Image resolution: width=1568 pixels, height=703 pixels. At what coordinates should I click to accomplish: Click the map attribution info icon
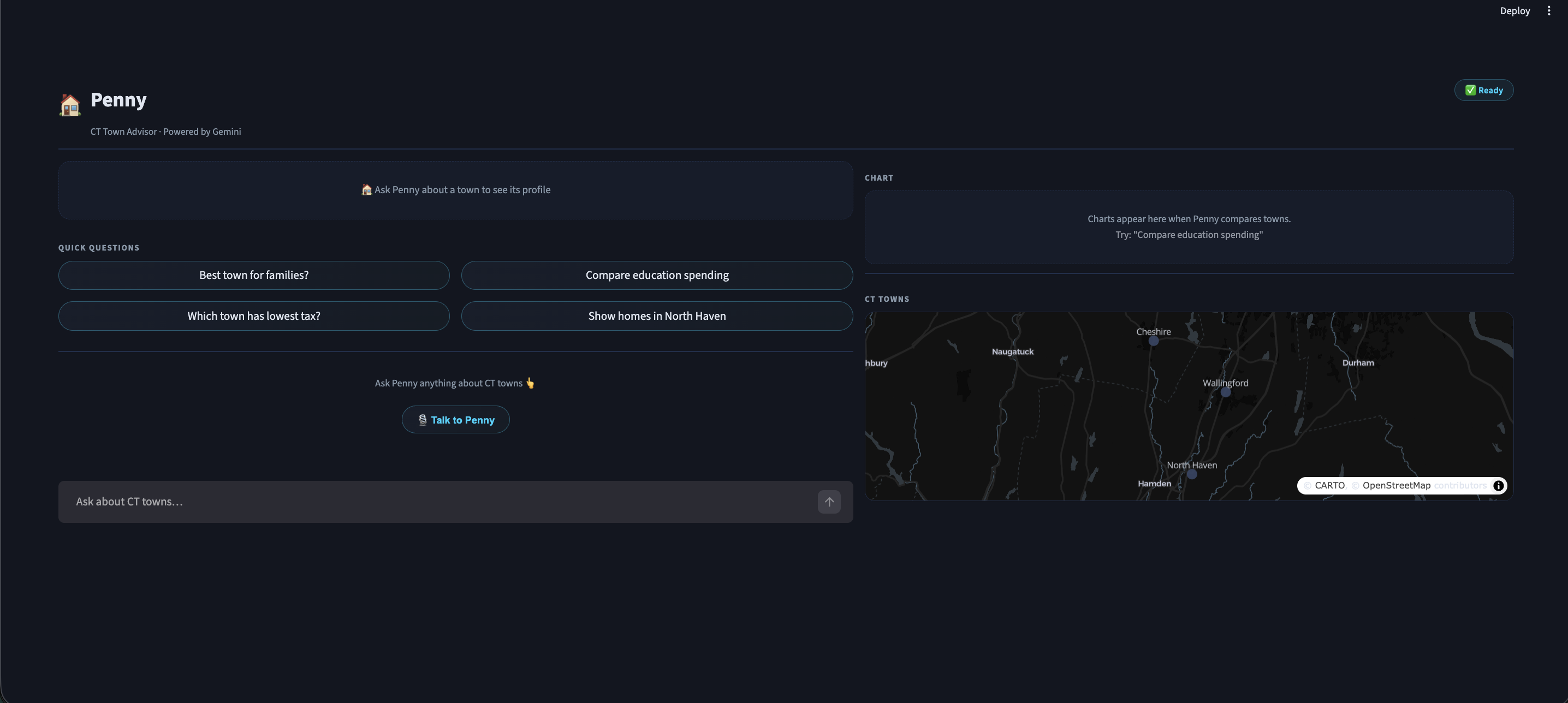click(1498, 485)
